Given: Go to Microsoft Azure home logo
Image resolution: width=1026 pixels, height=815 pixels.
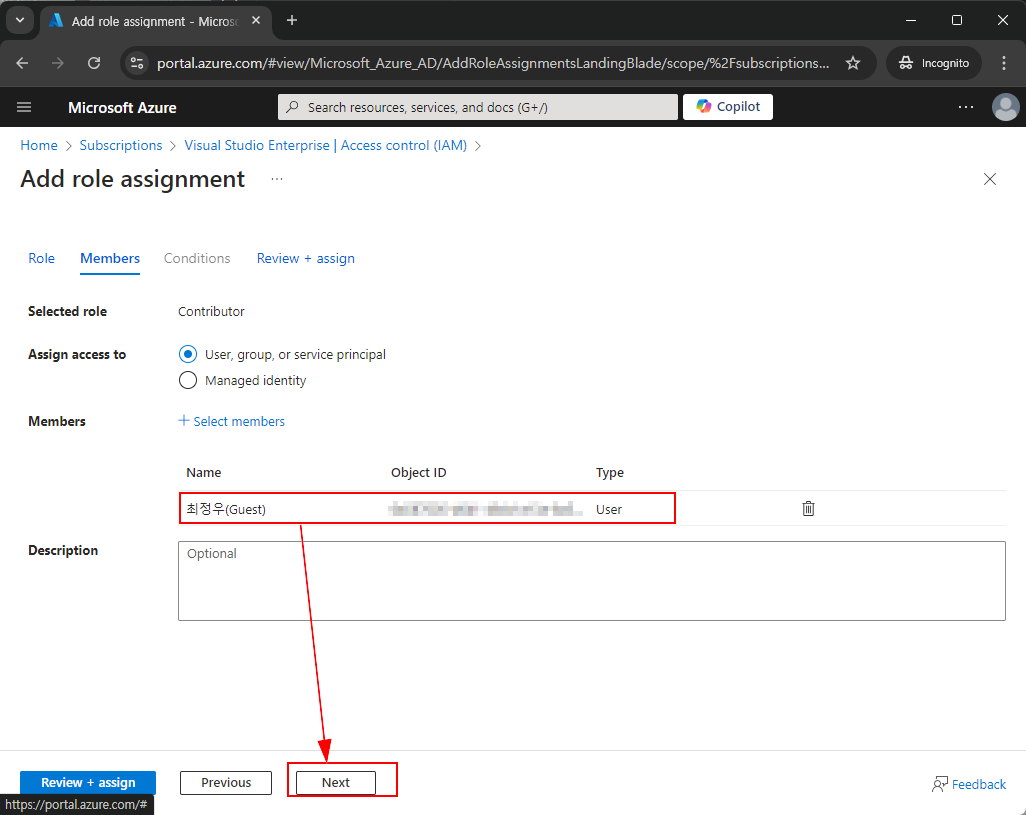Looking at the screenshot, I should (122, 108).
